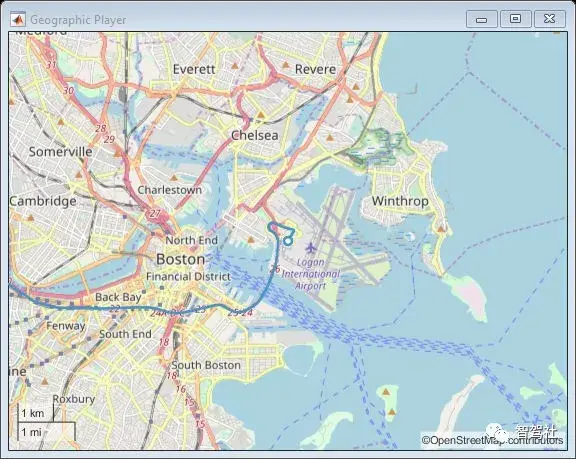Click the 'Winthrop' map label
576x459 pixels.
click(x=400, y=201)
